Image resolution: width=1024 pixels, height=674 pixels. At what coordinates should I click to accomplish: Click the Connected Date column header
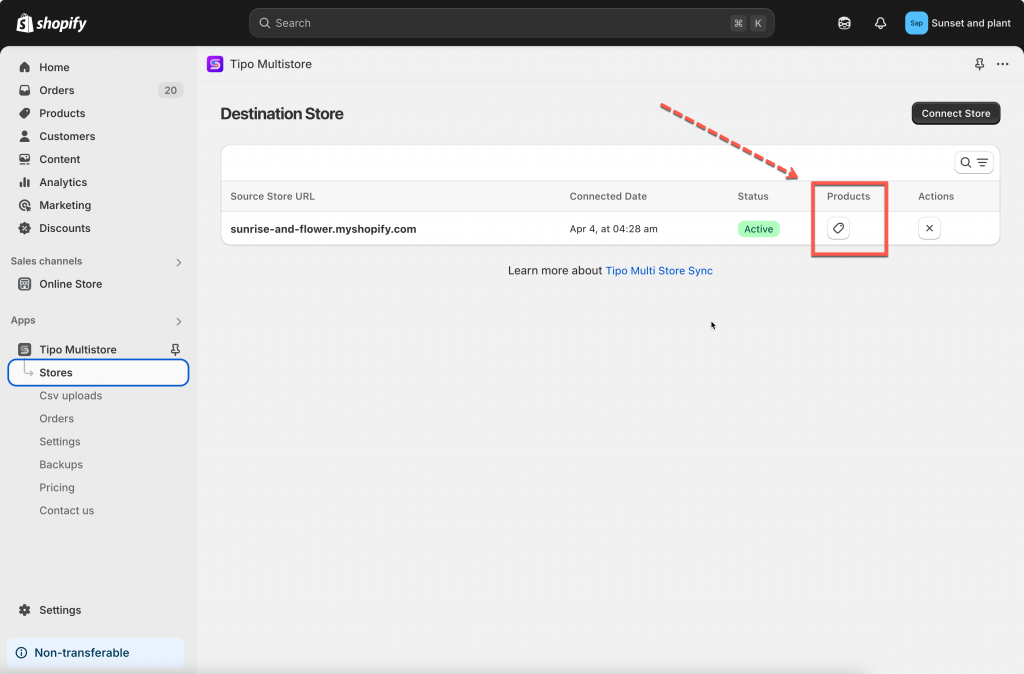pos(608,196)
